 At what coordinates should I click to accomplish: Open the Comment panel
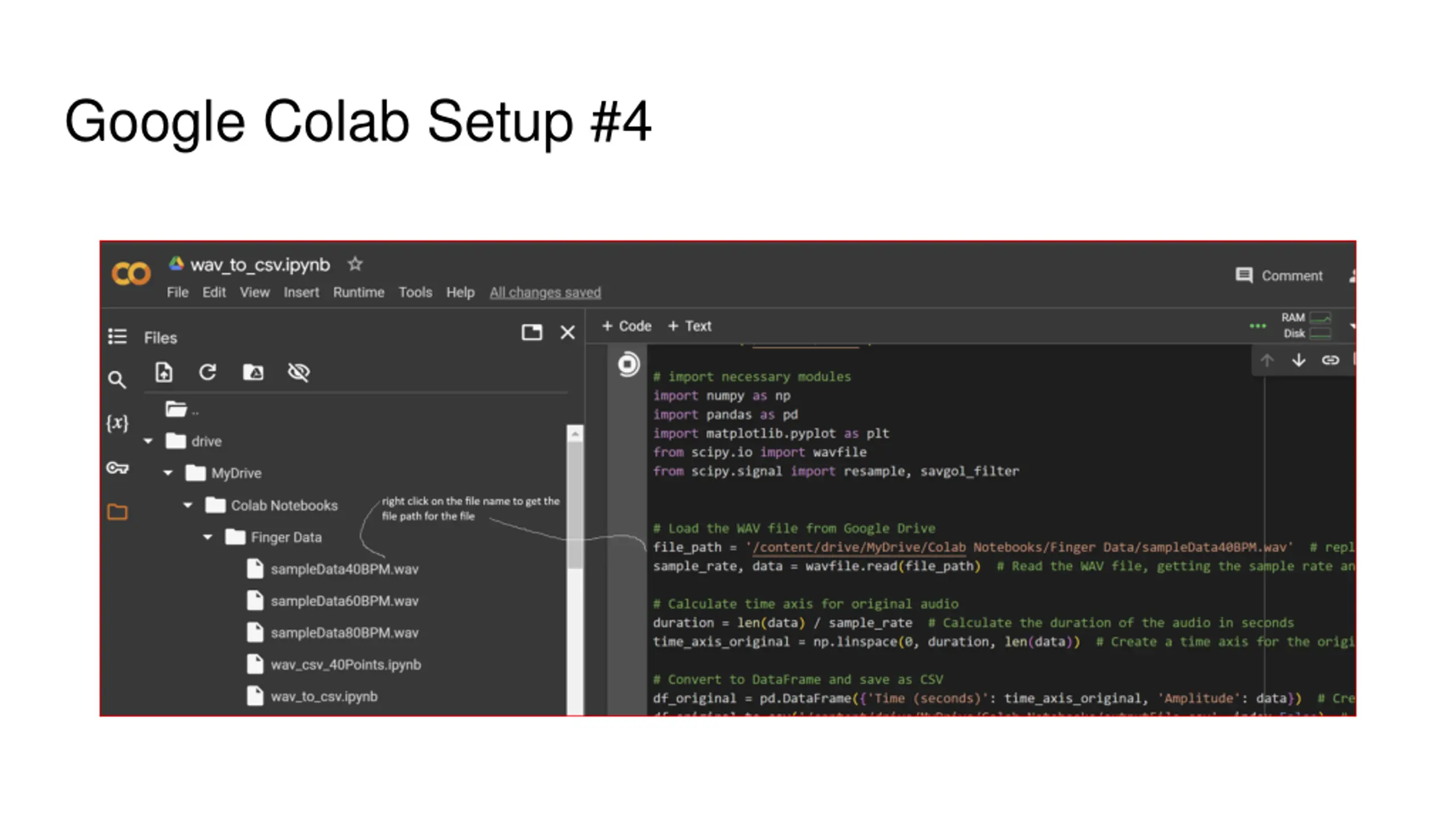1279,276
